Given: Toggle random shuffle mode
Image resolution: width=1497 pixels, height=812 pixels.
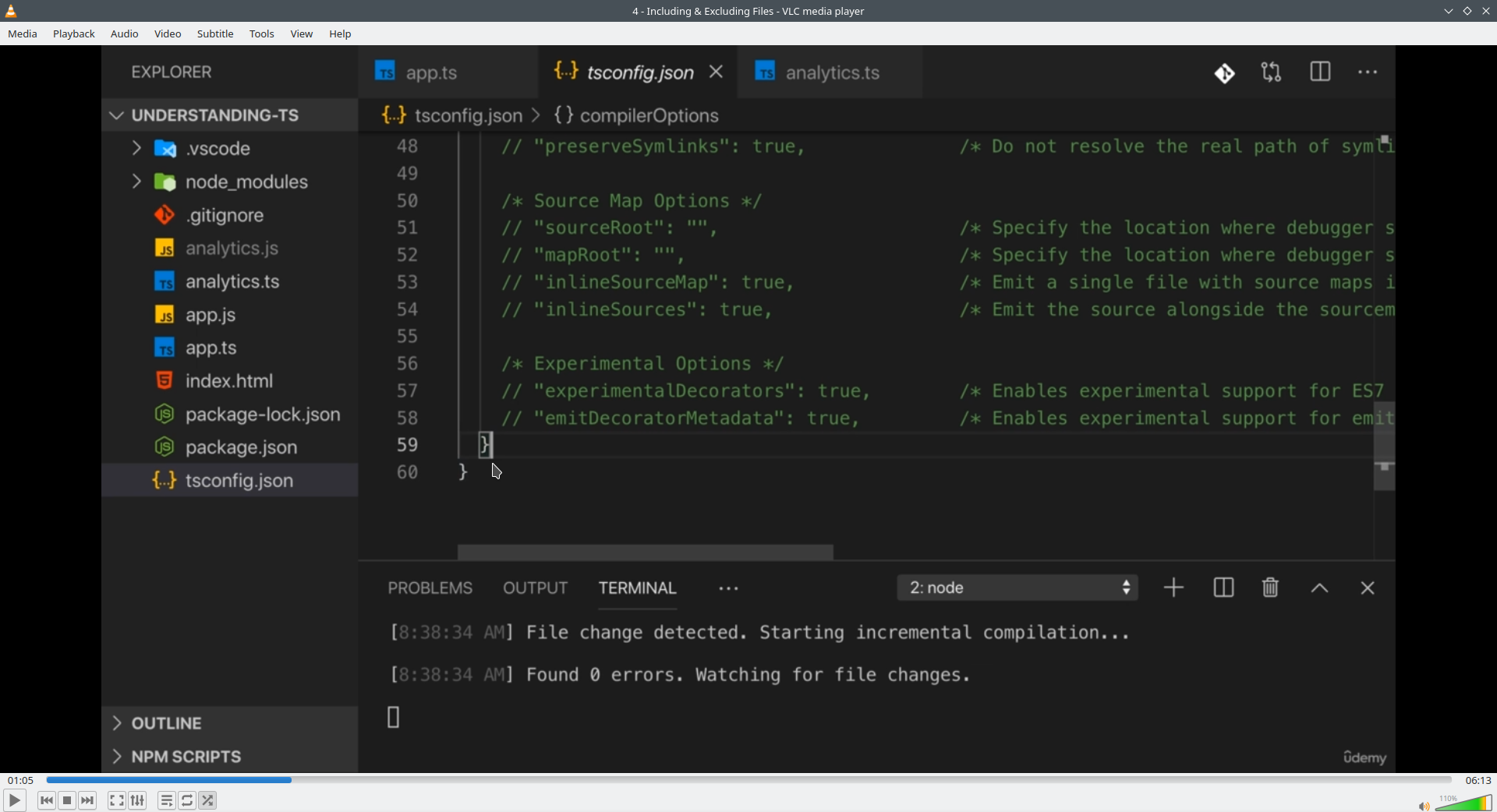Looking at the screenshot, I should coord(208,800).
